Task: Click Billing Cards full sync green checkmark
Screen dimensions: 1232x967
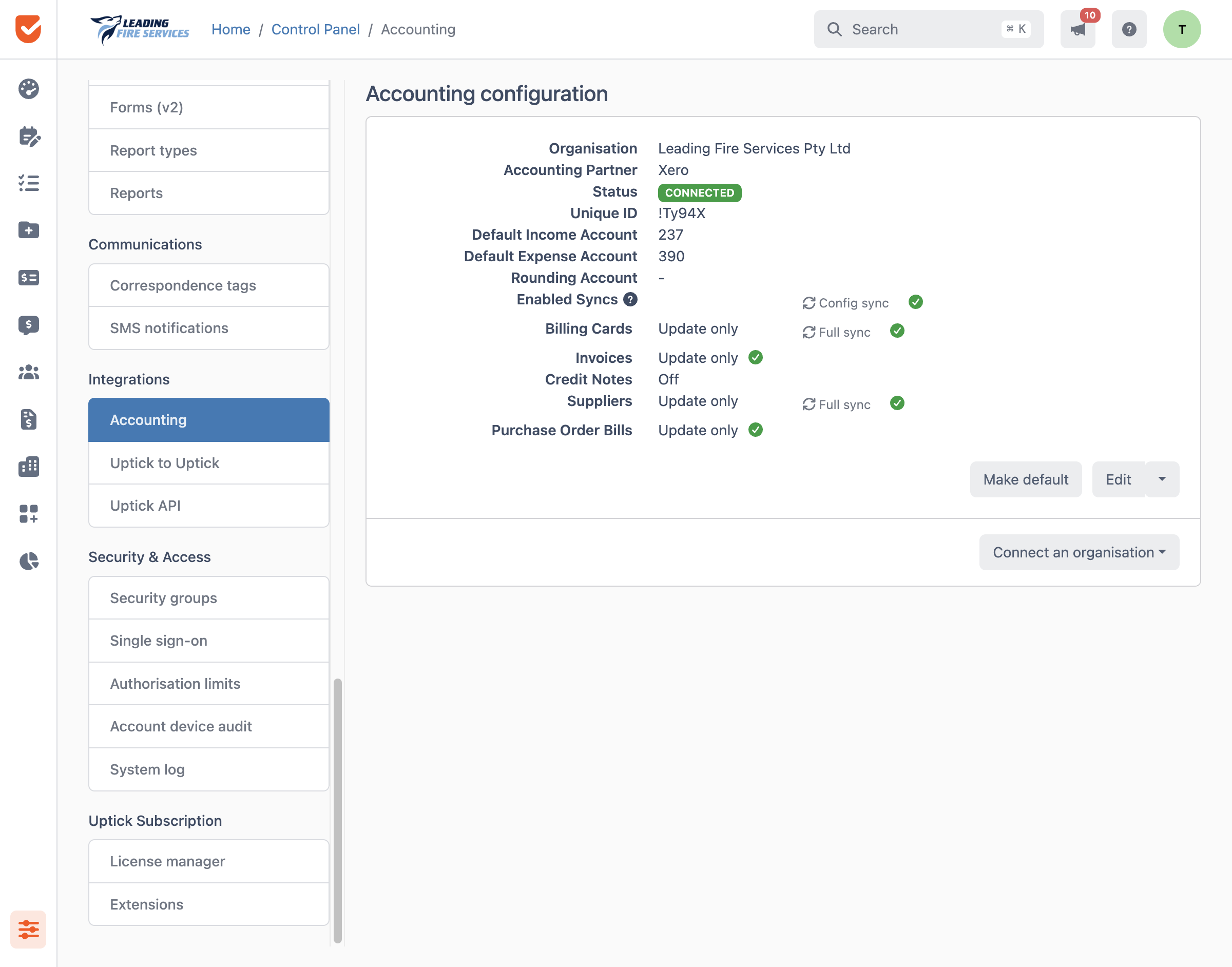Action: pos(897,331)
